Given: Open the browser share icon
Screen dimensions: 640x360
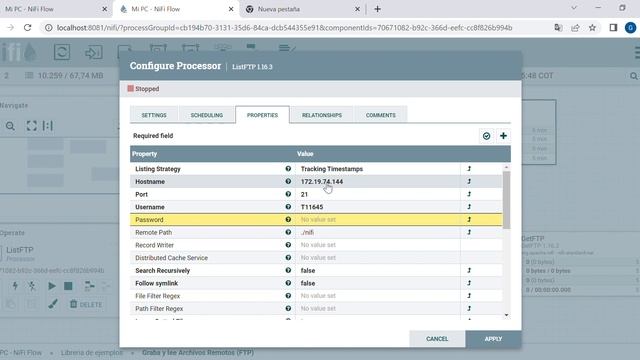Looking at the screenshot, I should coord(575,27).
